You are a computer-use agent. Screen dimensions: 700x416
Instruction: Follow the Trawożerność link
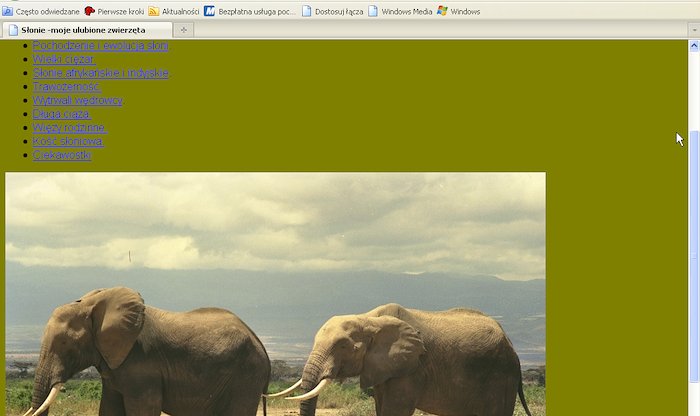pos(67,87)
